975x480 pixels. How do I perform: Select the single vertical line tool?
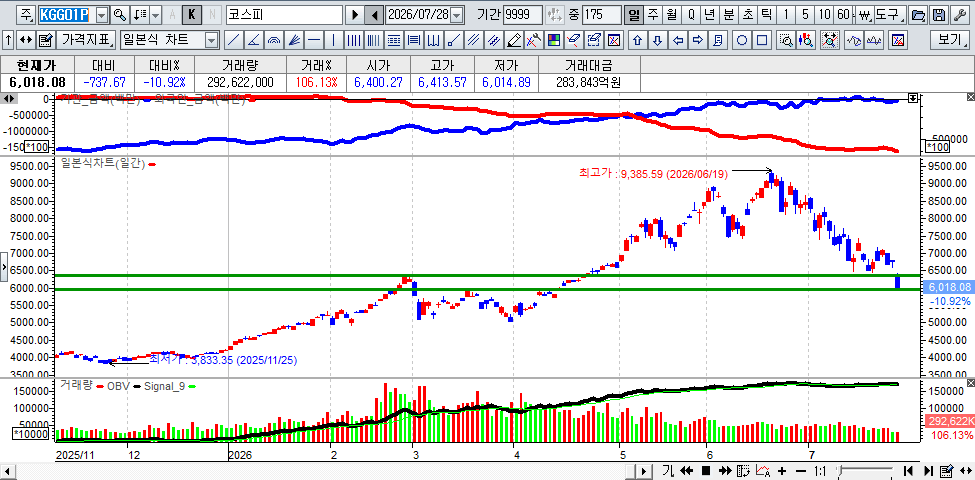[334, 41]
